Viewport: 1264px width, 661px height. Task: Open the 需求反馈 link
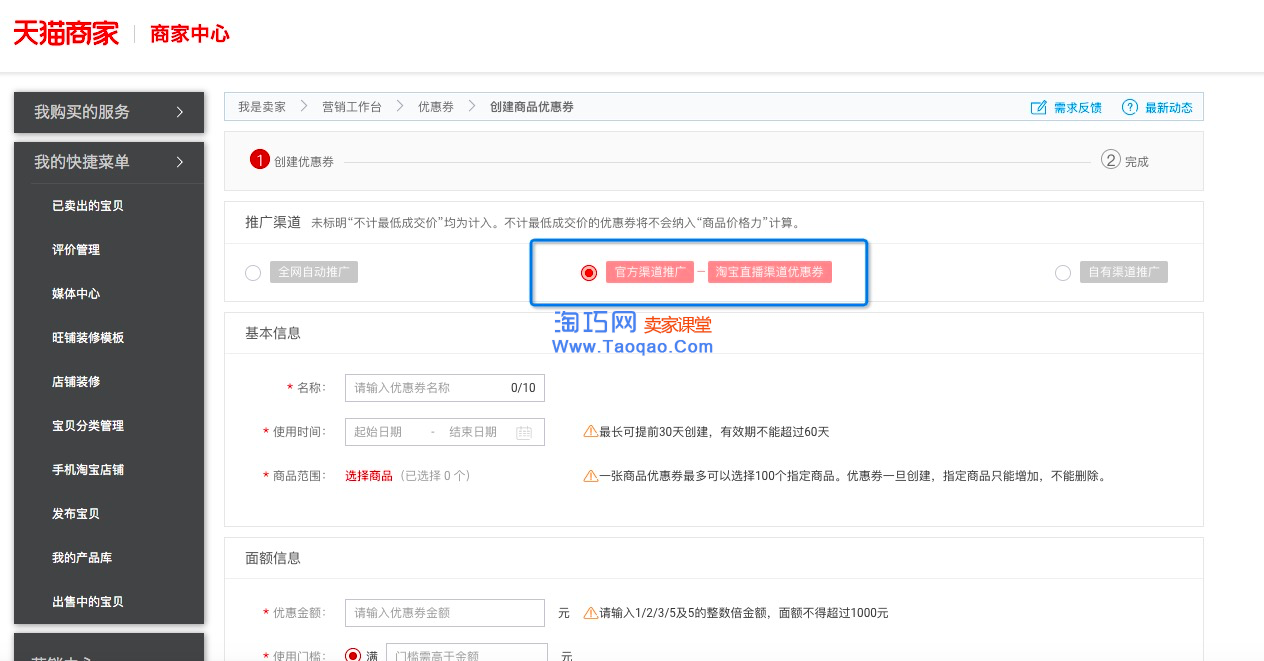point(1078,107)
